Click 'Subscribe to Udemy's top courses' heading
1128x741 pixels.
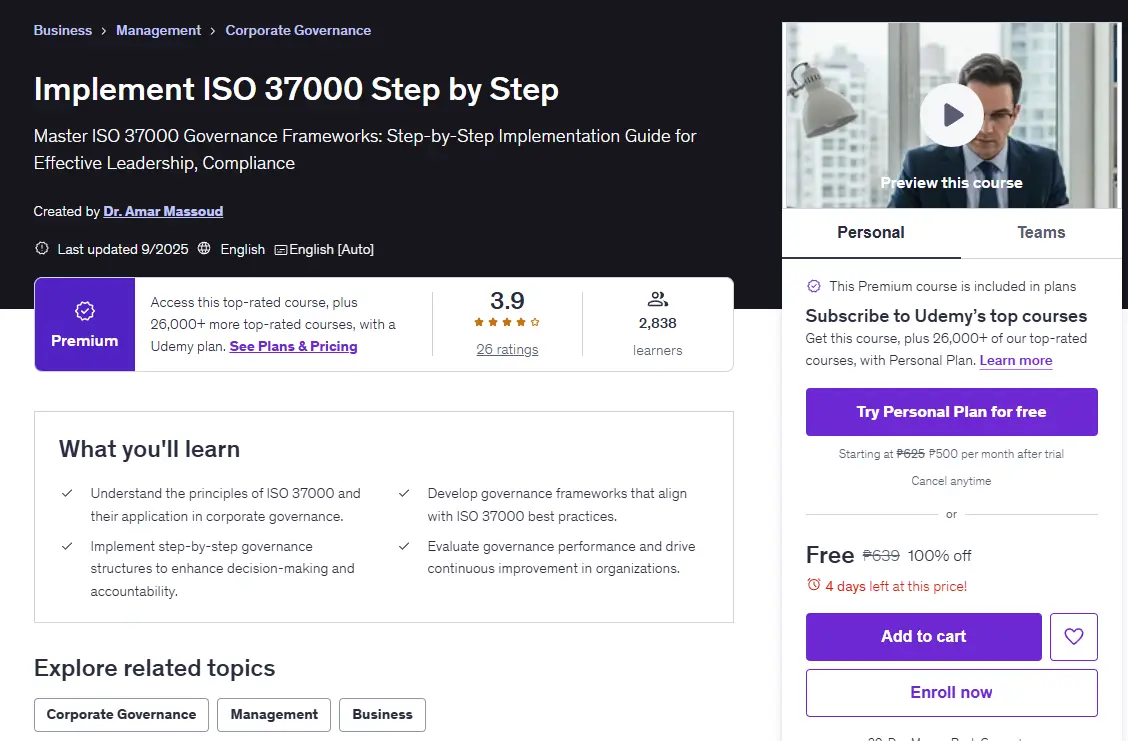[x=946, y=316]
